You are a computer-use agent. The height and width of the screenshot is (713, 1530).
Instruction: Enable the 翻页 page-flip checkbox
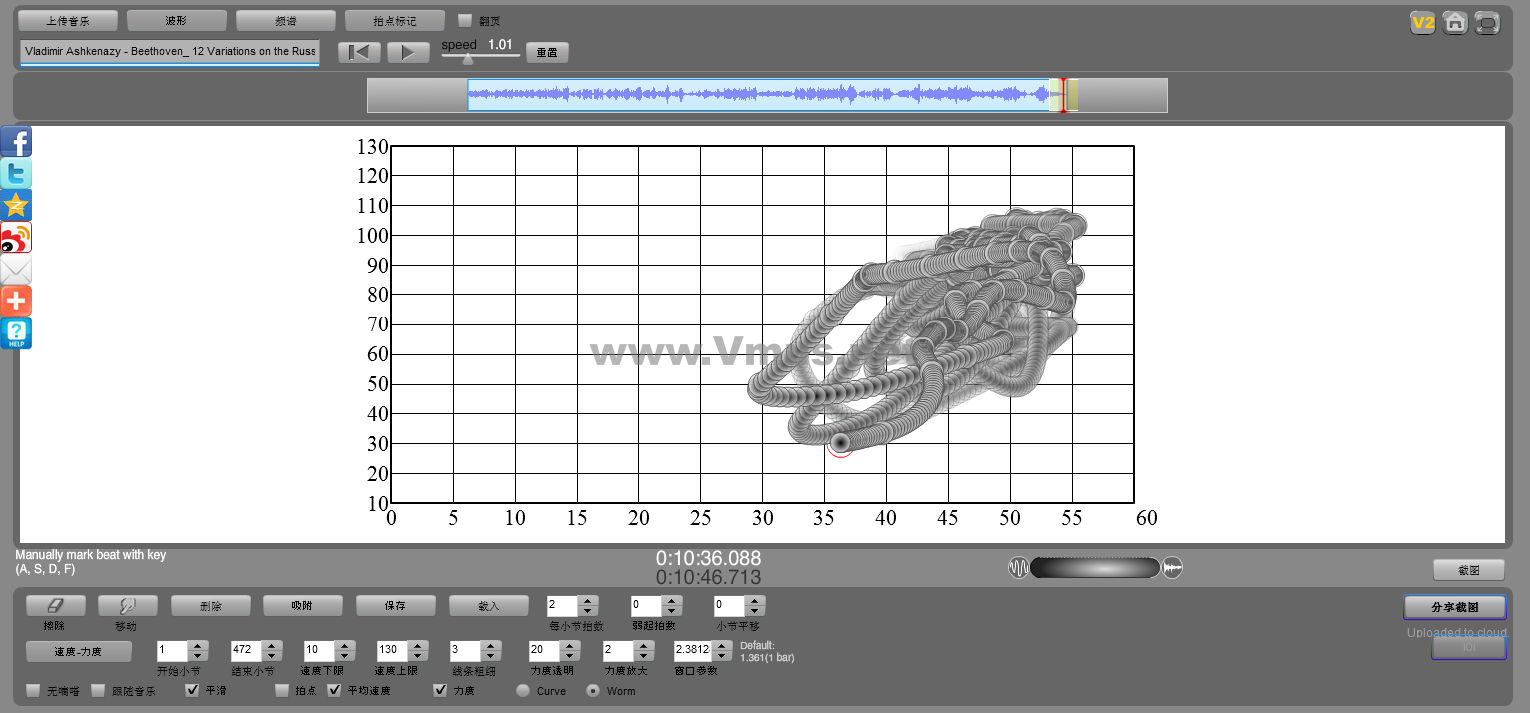[x=464, y=20]
